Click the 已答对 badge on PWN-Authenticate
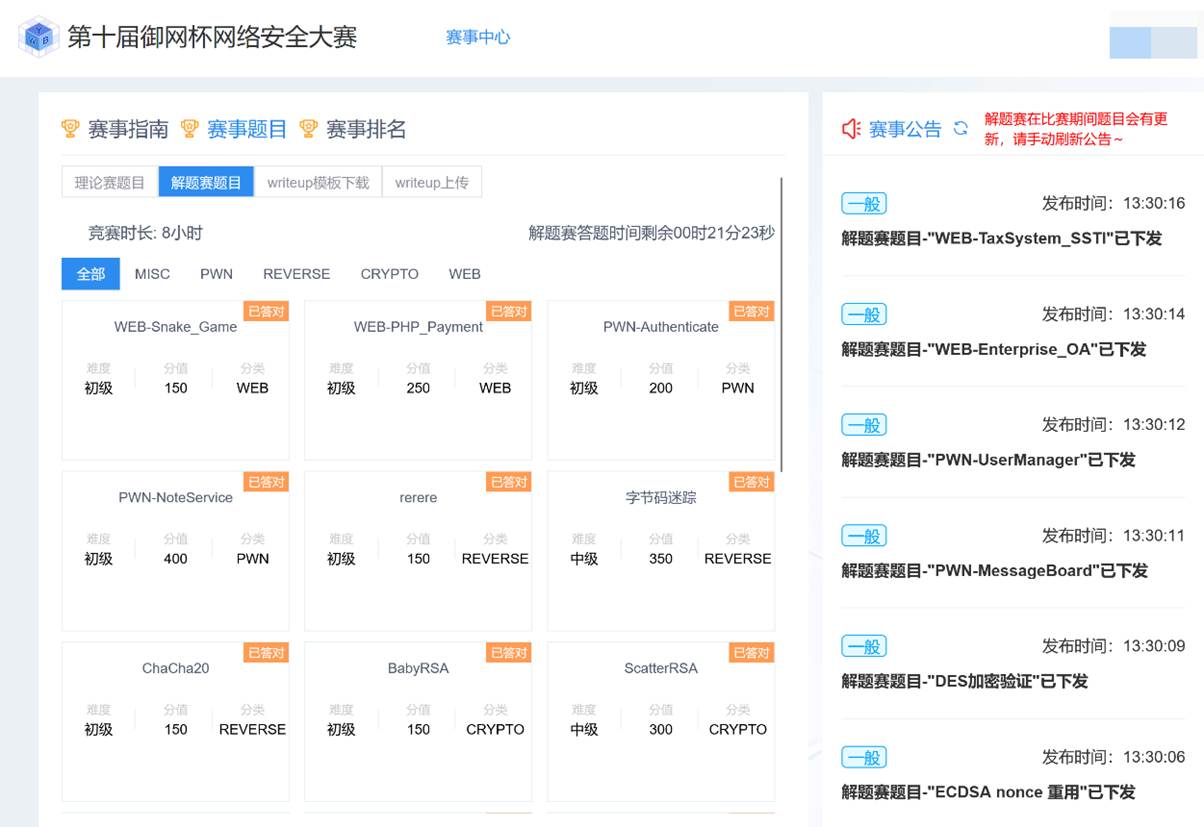Viewport: 1204px width, 827px height. tap(751, 311)
